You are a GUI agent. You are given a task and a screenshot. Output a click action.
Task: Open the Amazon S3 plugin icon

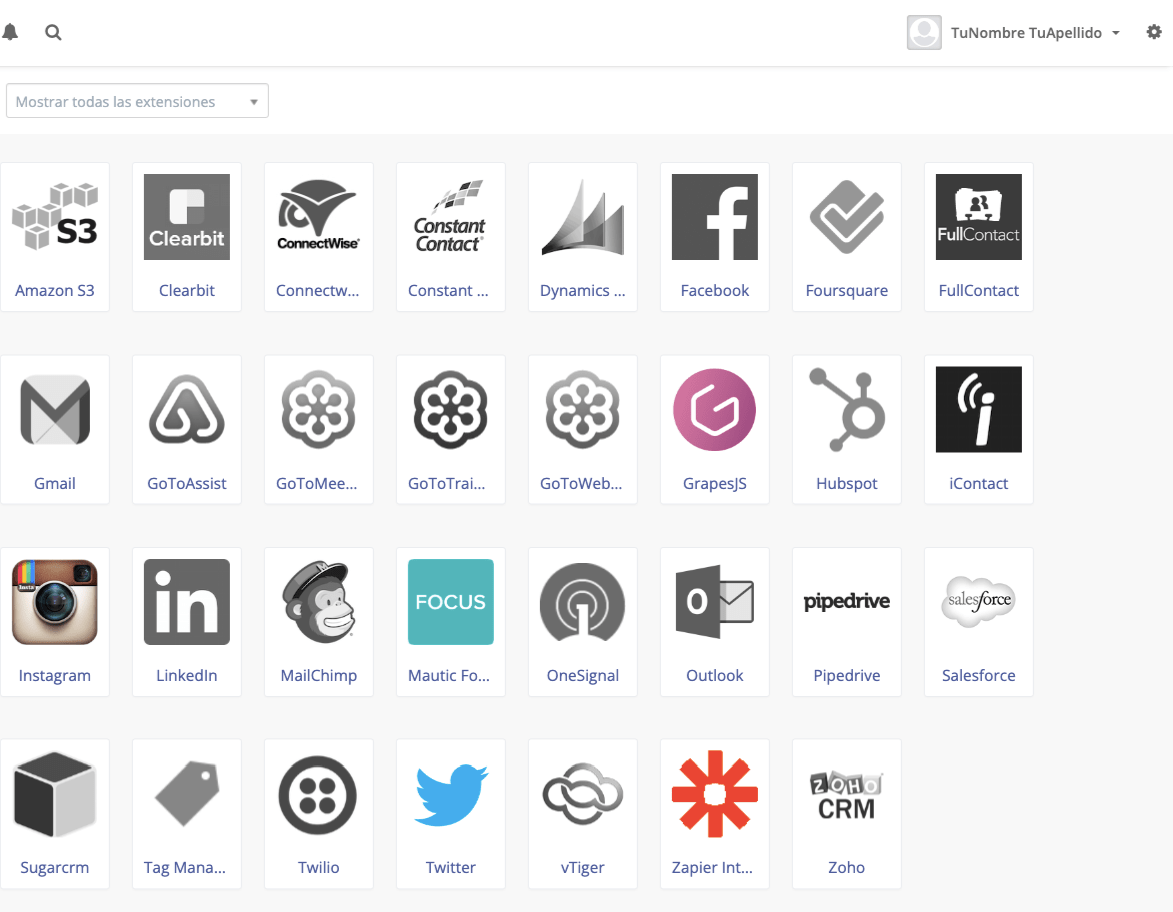(x=55, y=217)
